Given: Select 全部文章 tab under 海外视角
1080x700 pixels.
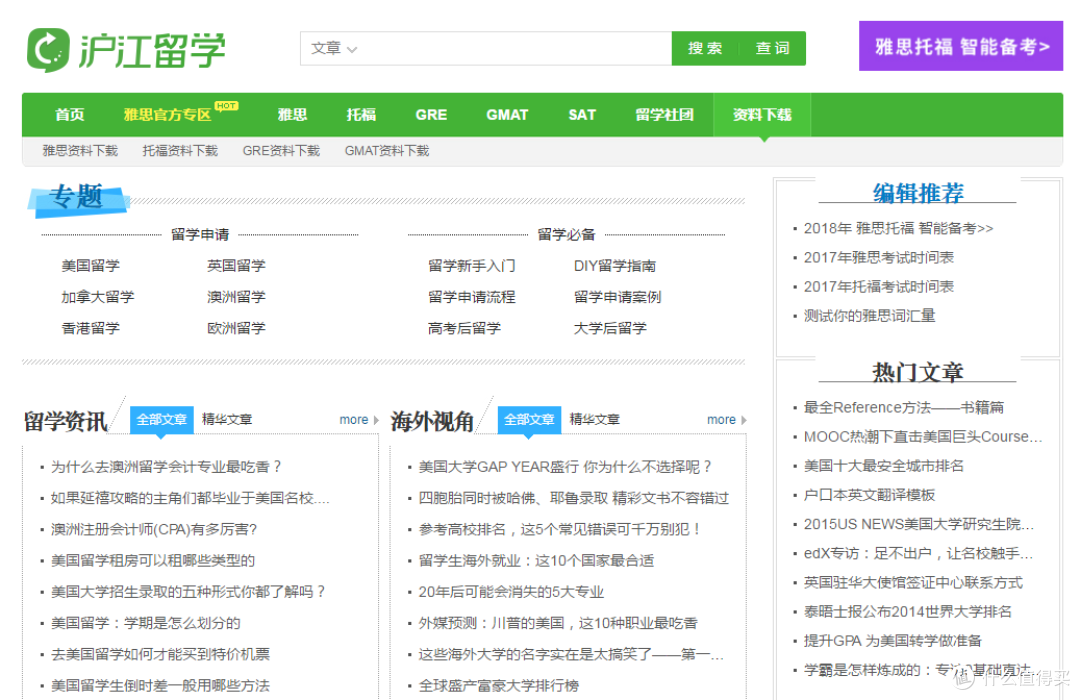Looking at the screenshot, I should (529, 420).
